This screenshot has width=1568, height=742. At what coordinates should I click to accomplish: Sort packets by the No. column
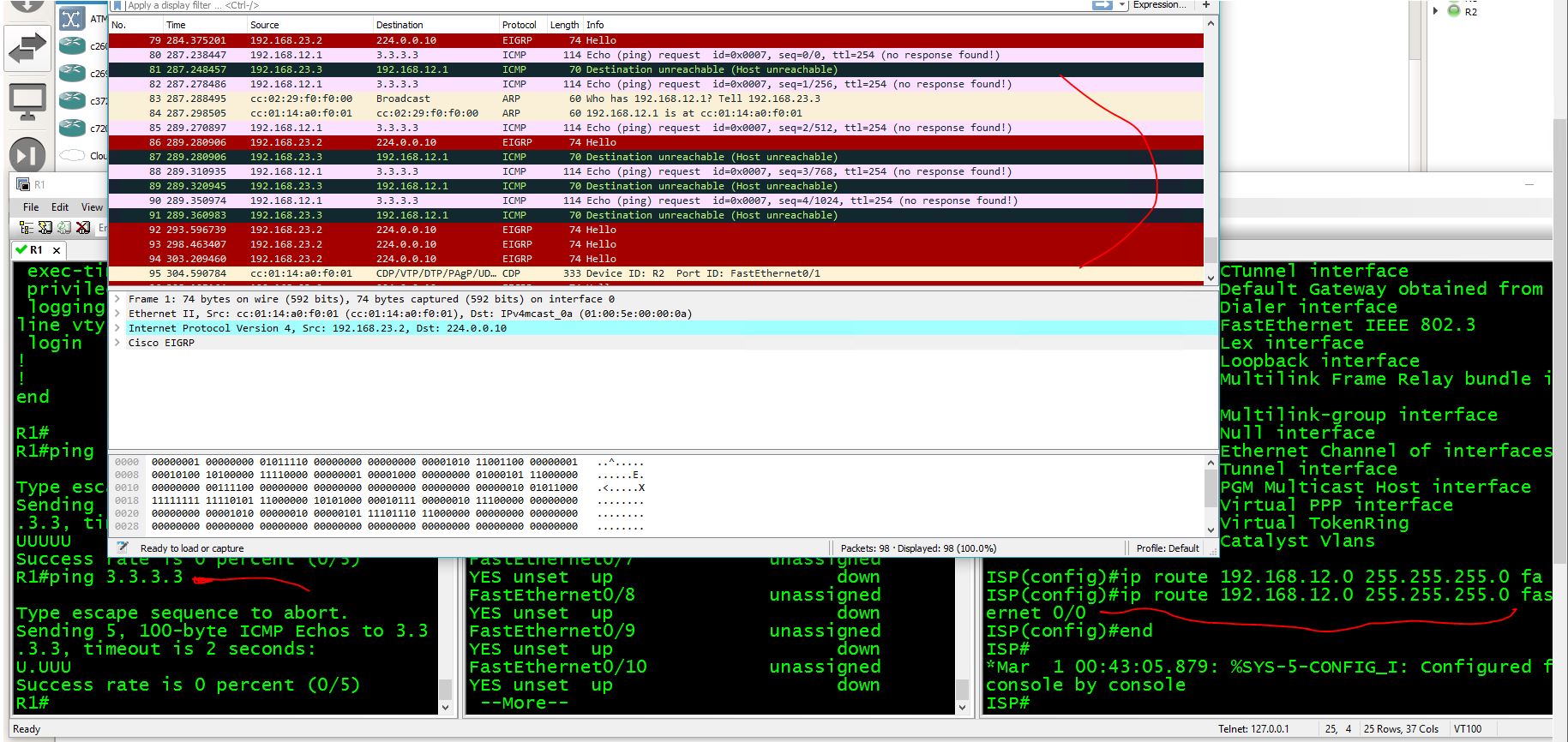[135, 25]
